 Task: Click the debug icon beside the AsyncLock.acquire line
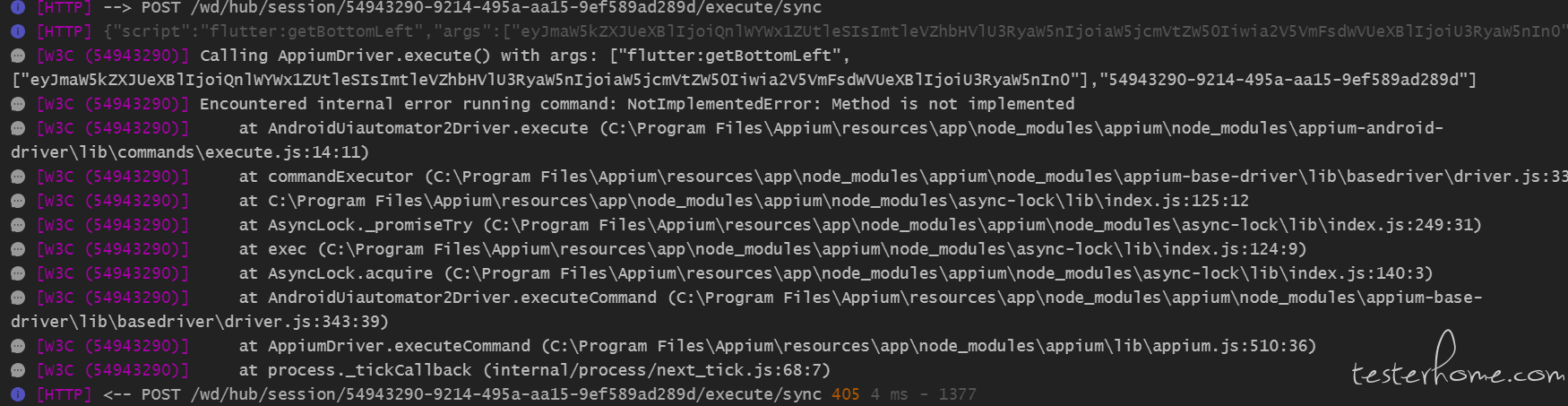pos(17,273)
